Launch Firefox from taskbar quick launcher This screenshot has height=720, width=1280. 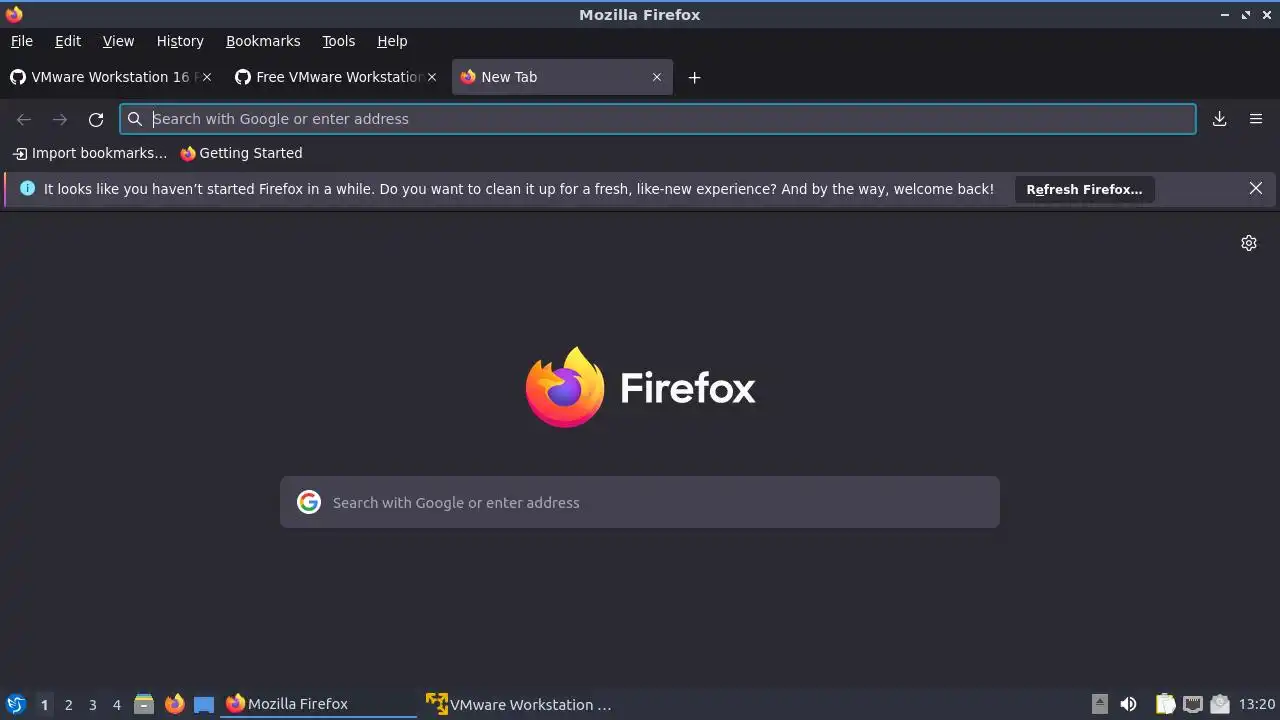175,704
